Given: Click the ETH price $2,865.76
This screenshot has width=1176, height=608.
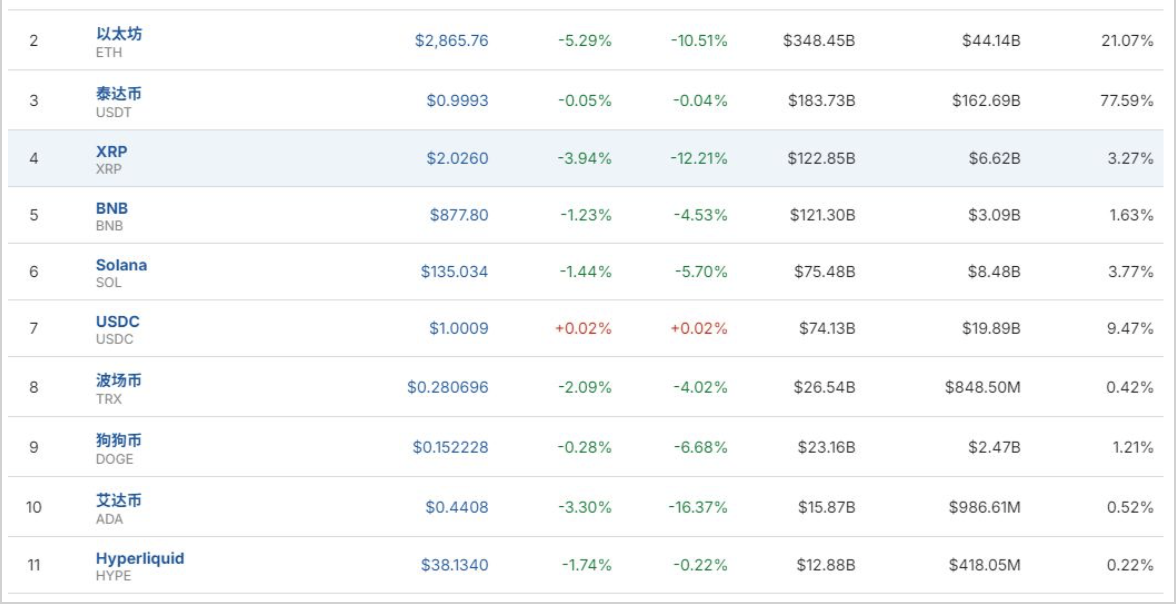Looking at the screenshot, I should (x=452, y=41).
